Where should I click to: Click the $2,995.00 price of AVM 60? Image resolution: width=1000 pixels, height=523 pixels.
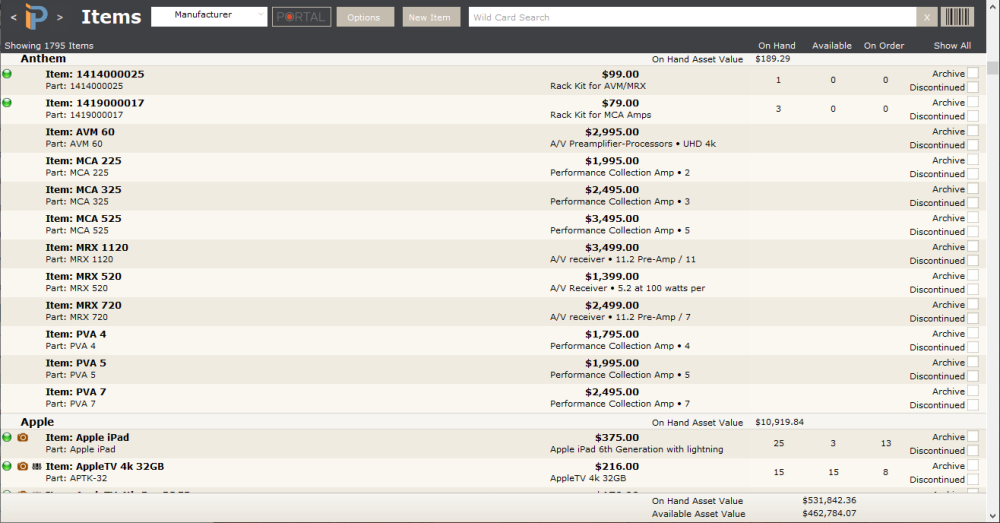coord(612,132)
